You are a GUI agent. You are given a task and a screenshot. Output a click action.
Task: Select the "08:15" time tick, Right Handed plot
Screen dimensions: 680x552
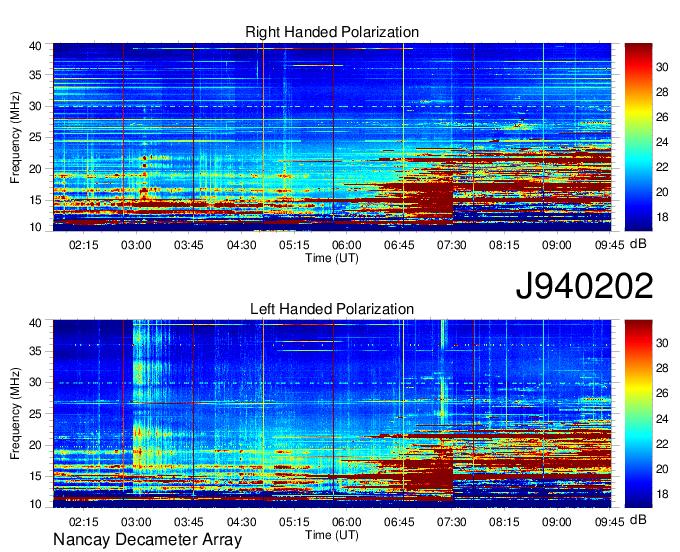click(504, 245)
